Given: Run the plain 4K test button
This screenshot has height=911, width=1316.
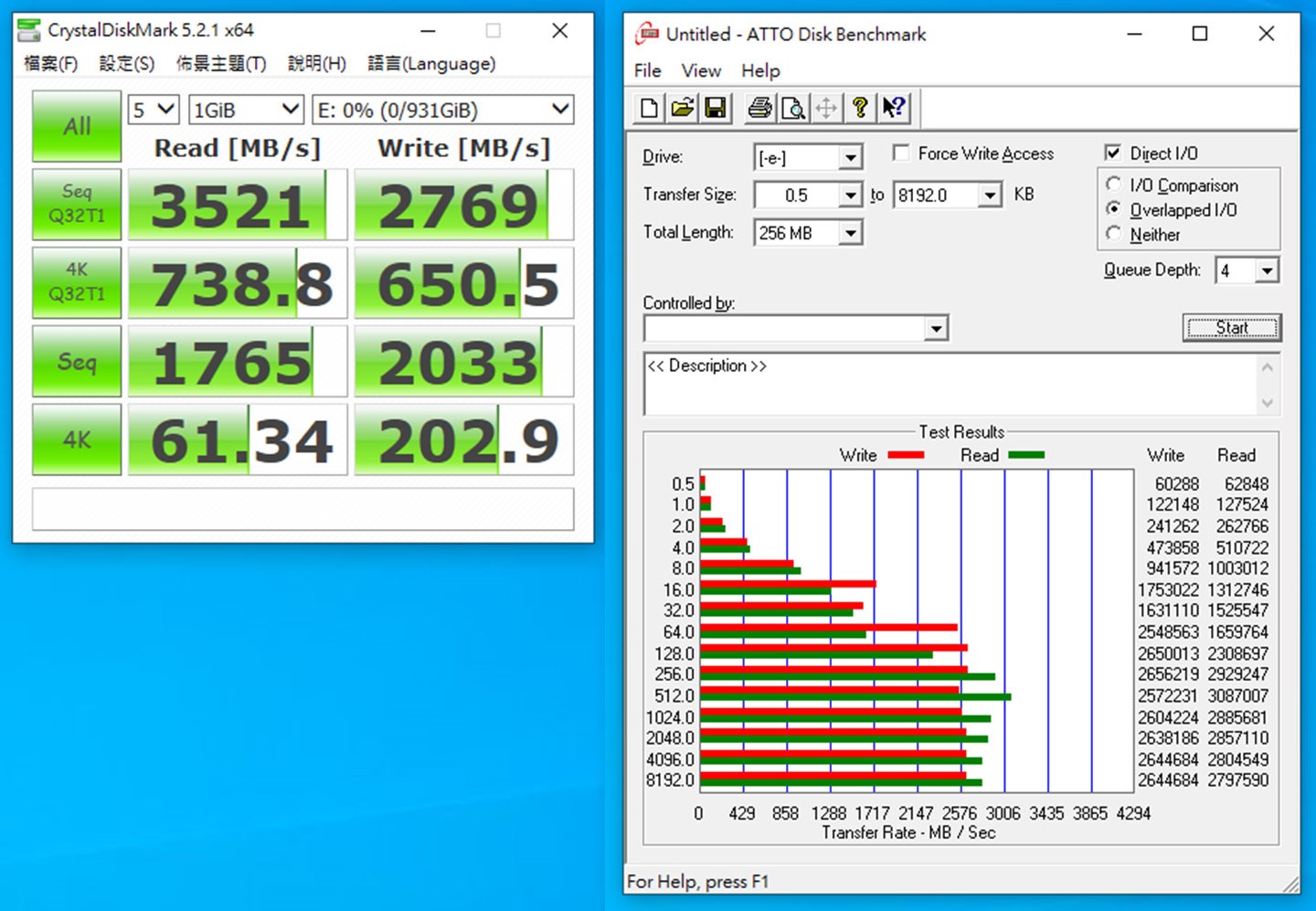Looking at the screenshot, I should point(77,440).
